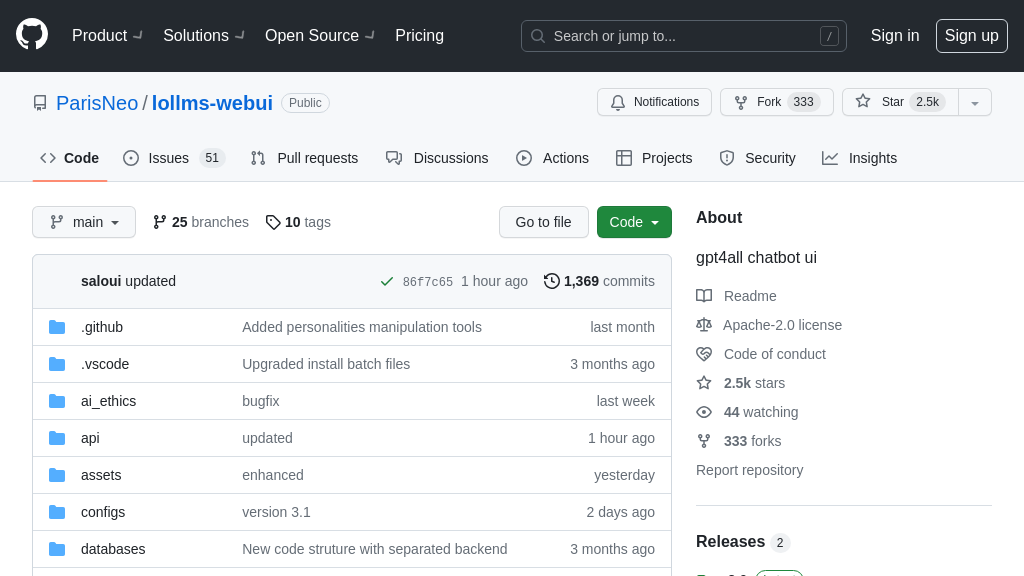Click the Go to file button
This screenshot has height=576, width=1024.
[x=543, y=222]
